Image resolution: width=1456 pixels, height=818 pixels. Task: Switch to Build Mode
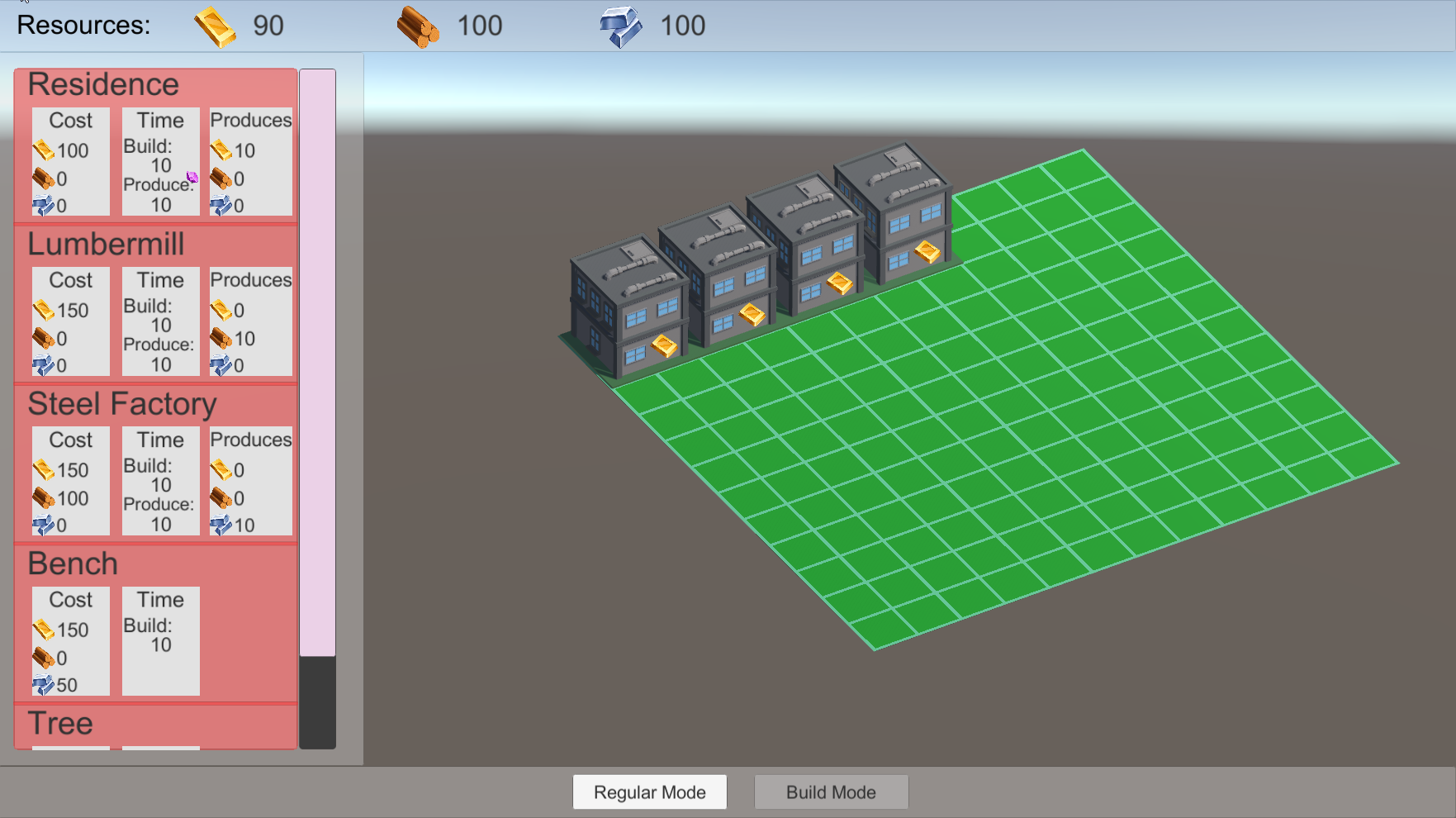(832, 792)
